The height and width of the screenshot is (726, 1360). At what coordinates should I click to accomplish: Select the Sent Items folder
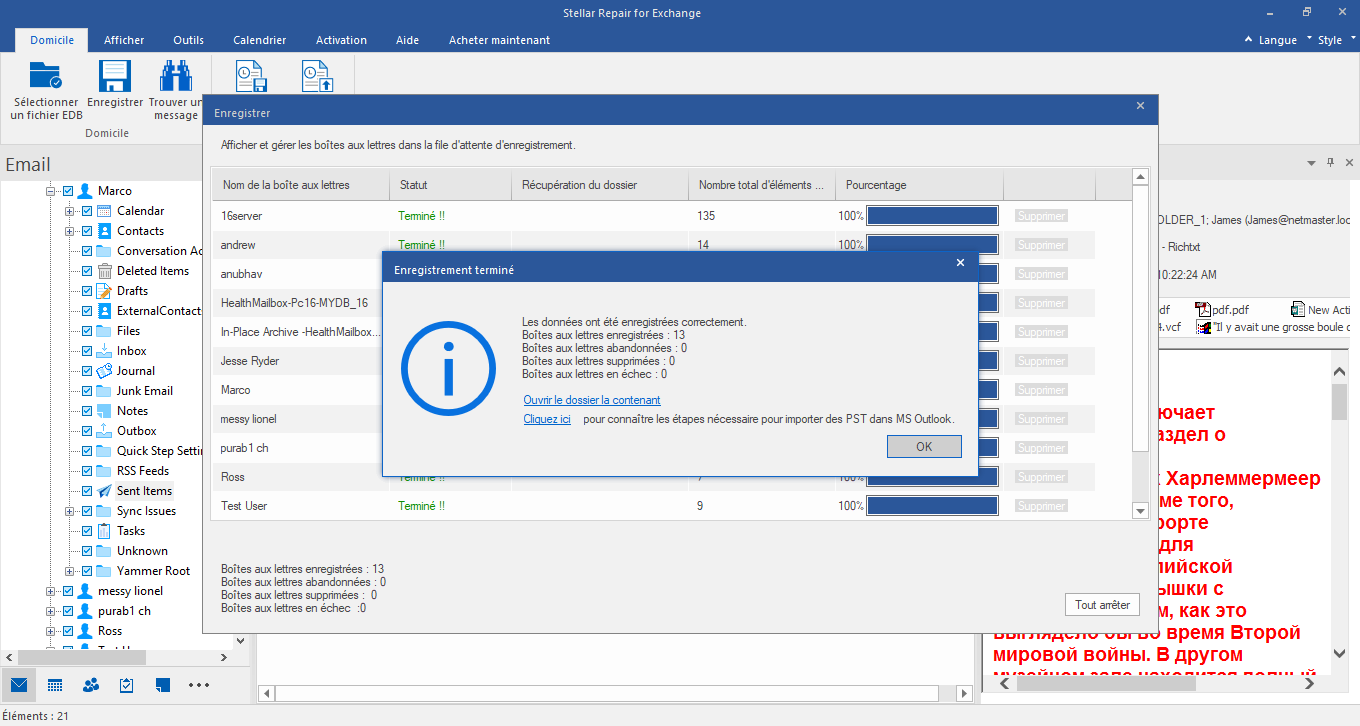[x=144, y=491]
